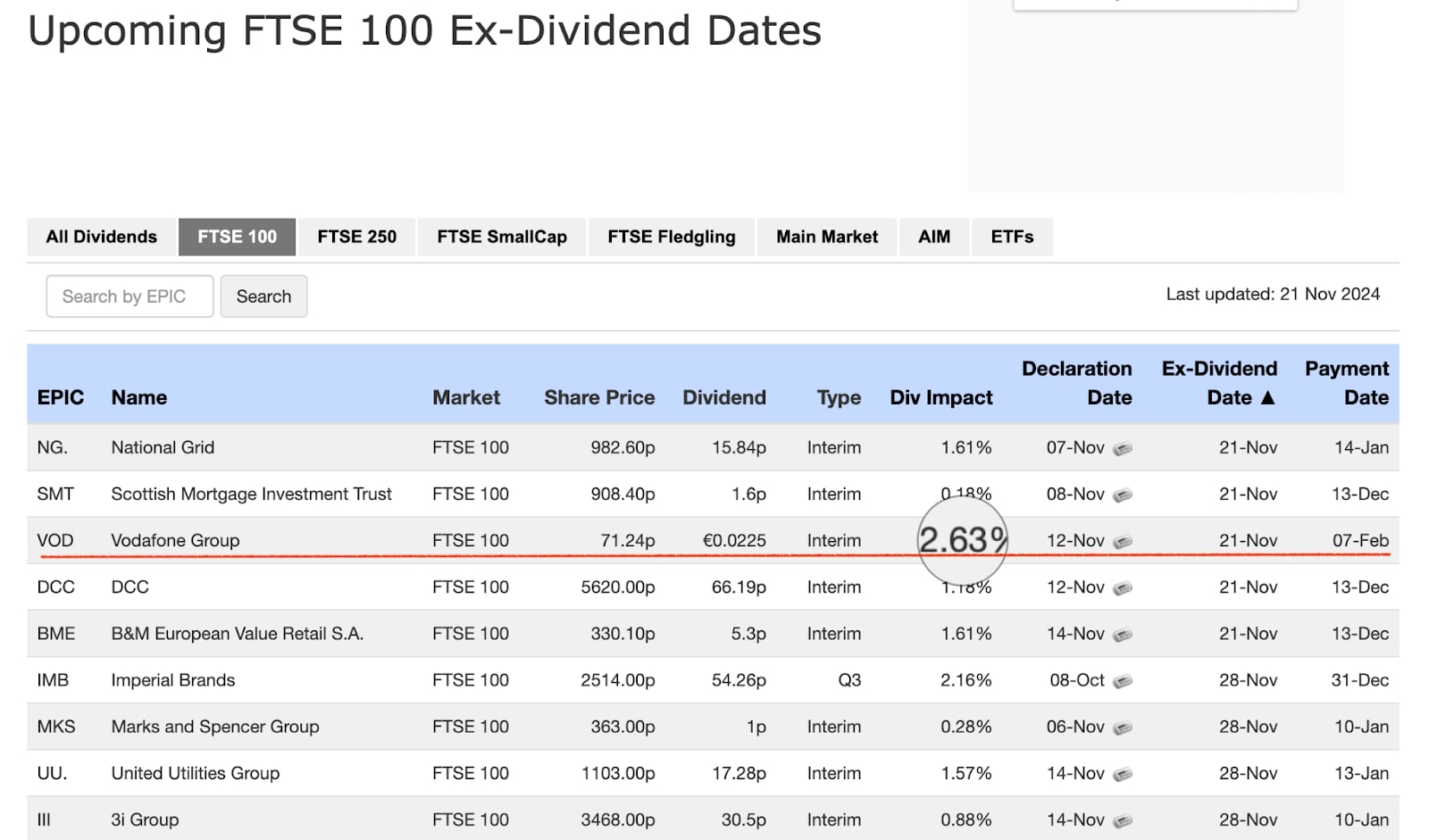Sort table by Name column
The height and width of the screenshot is (840, 1429).
click(x=139, y=397)
